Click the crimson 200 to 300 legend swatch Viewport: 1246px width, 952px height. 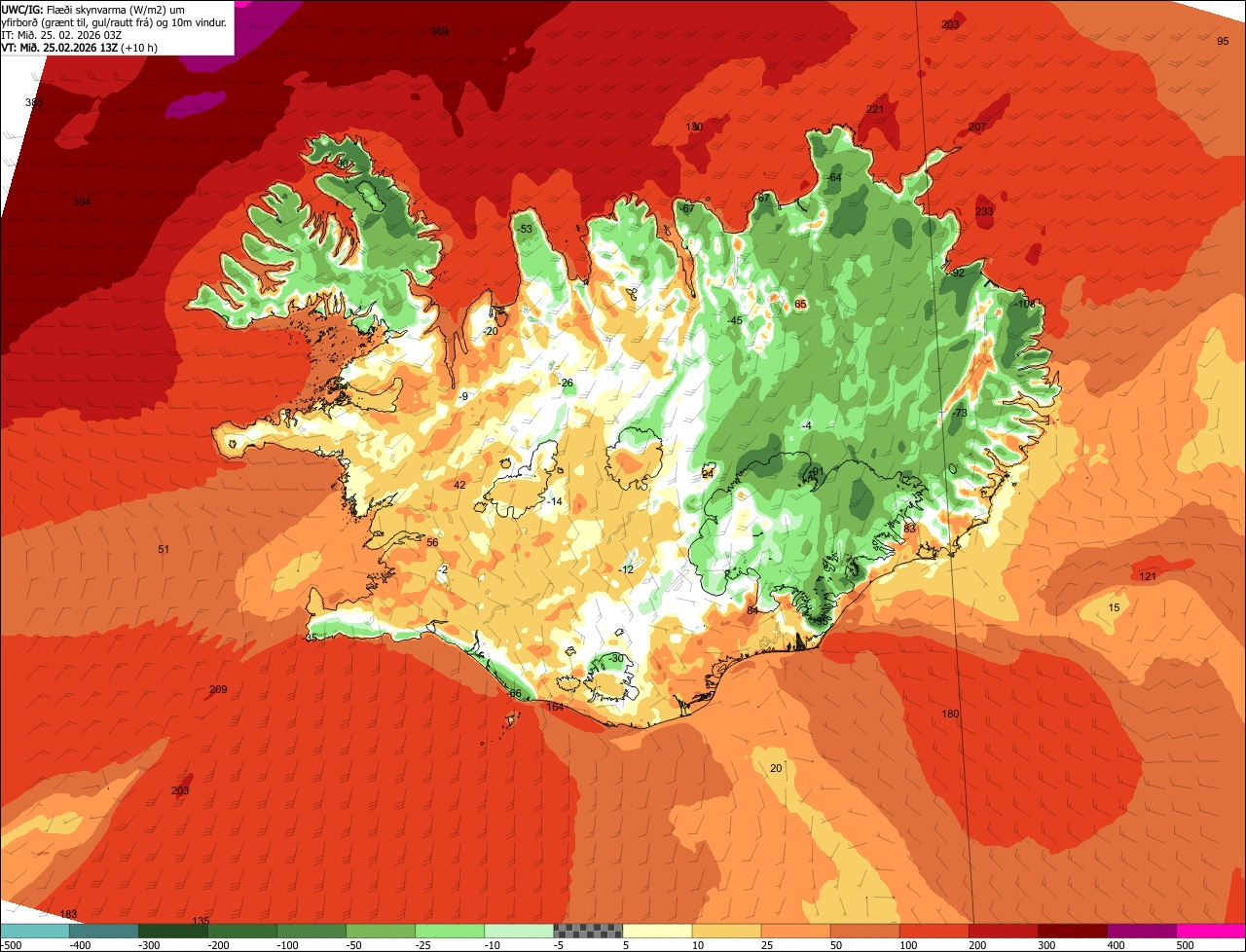point(1004,931)
